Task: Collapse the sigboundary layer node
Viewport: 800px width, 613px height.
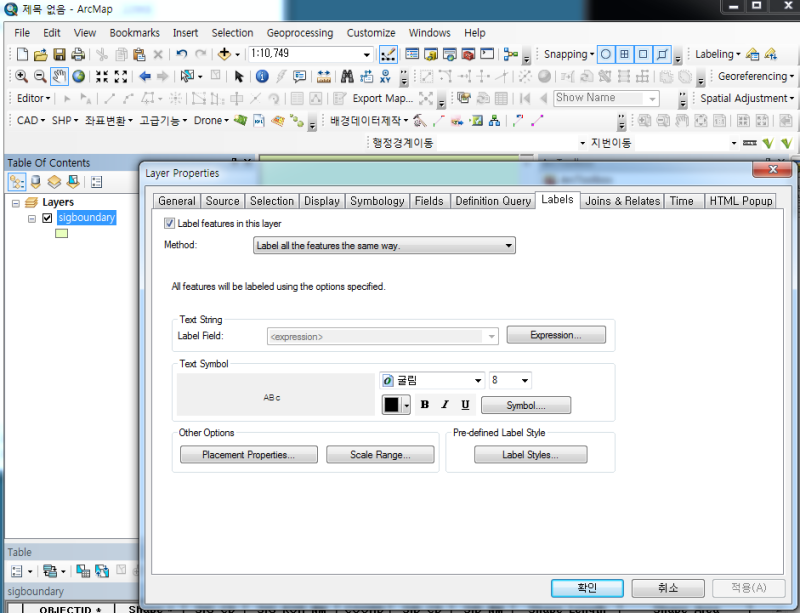Action: 32,218
